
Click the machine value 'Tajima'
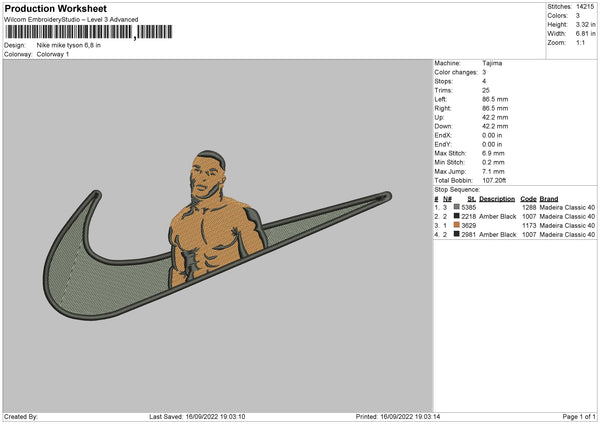(x=492, y=63)
